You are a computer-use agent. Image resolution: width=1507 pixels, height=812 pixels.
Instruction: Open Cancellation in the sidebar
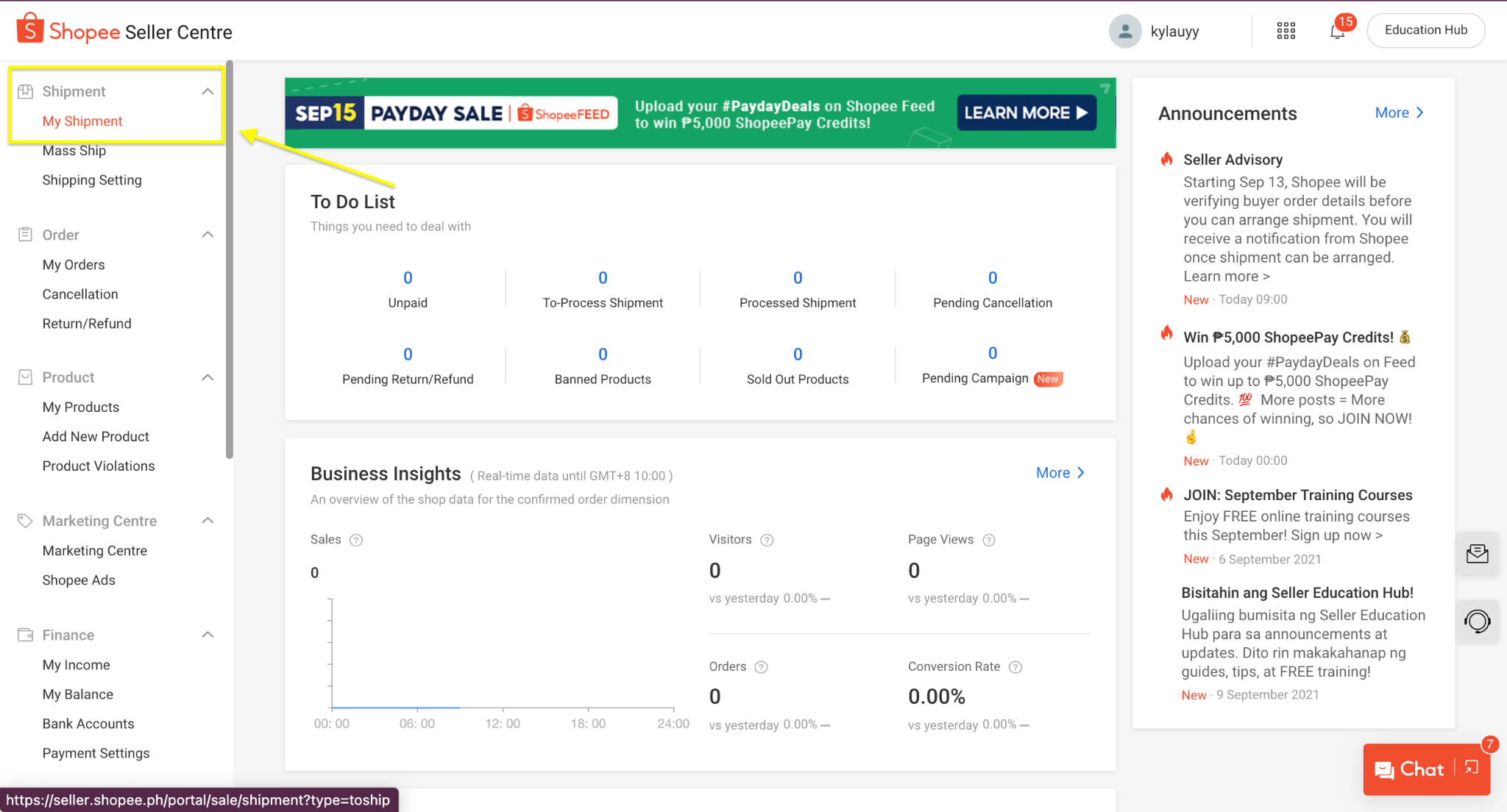[x=80, y=294]
